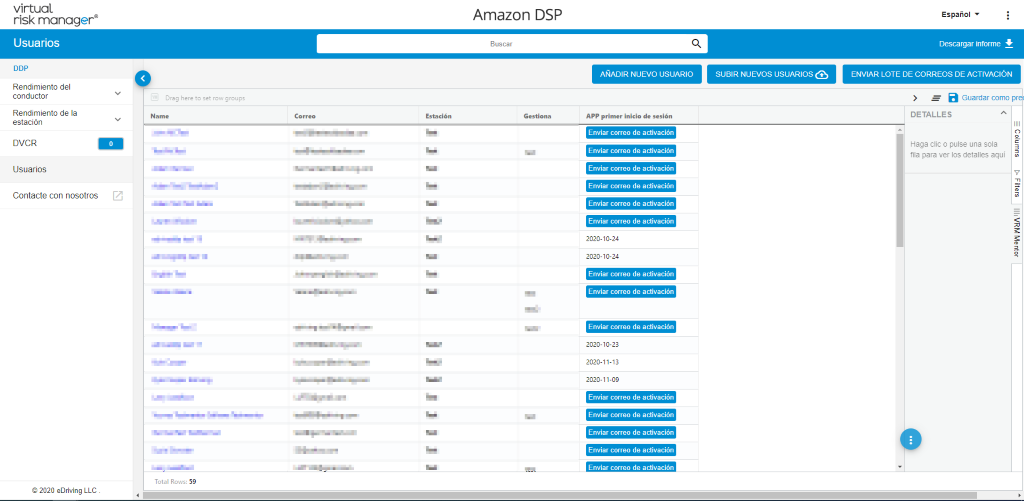This screenshot has height=501, width=1024.
Task: Sort by the Correo column header
Action: [305, 116]
